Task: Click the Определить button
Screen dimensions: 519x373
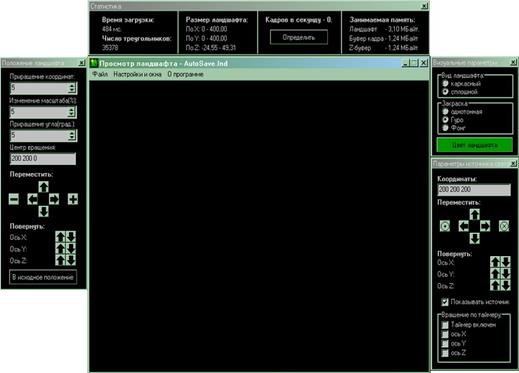Action: pos(299,37)
